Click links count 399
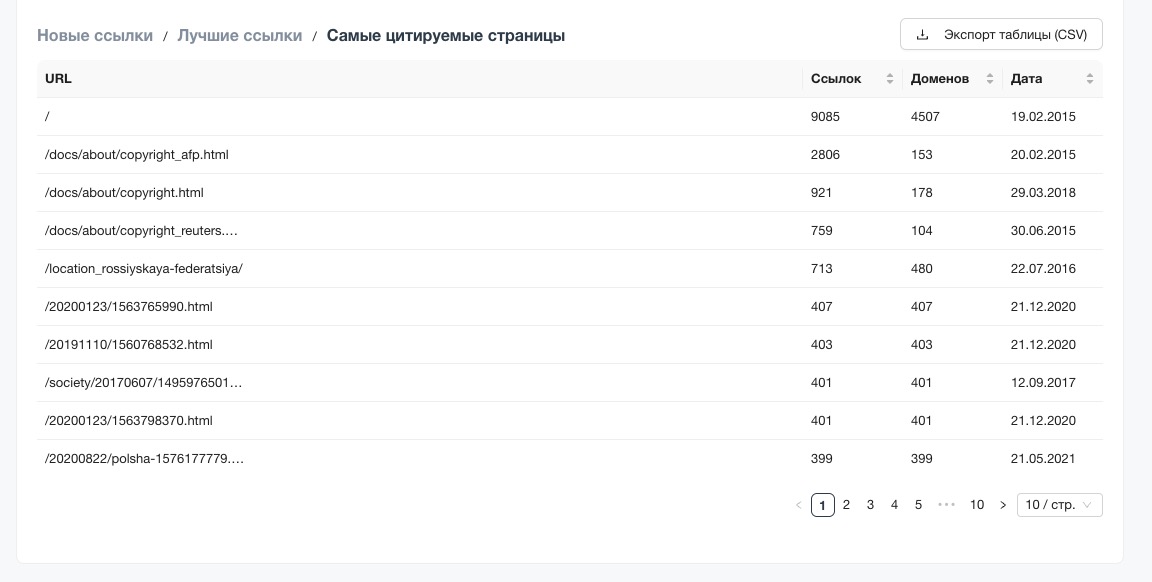1152x582 pixels. [x=821, y=459]
